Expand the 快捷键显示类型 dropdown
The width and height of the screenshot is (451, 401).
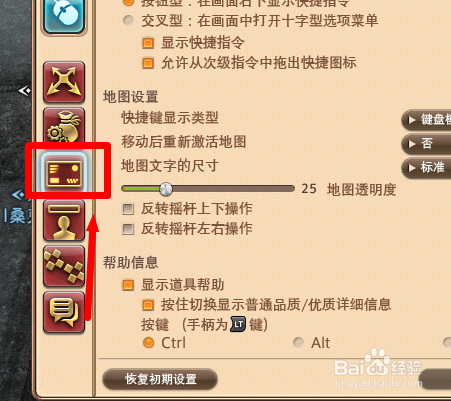426,120
